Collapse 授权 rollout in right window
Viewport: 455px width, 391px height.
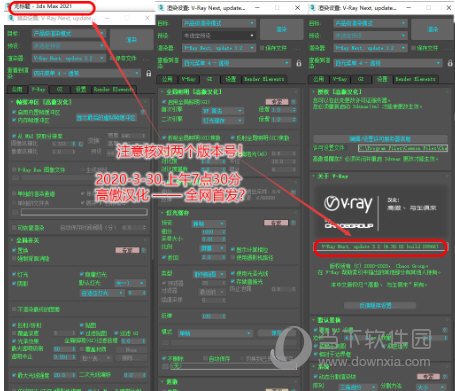pyautogui.click(x=313, y=92)
